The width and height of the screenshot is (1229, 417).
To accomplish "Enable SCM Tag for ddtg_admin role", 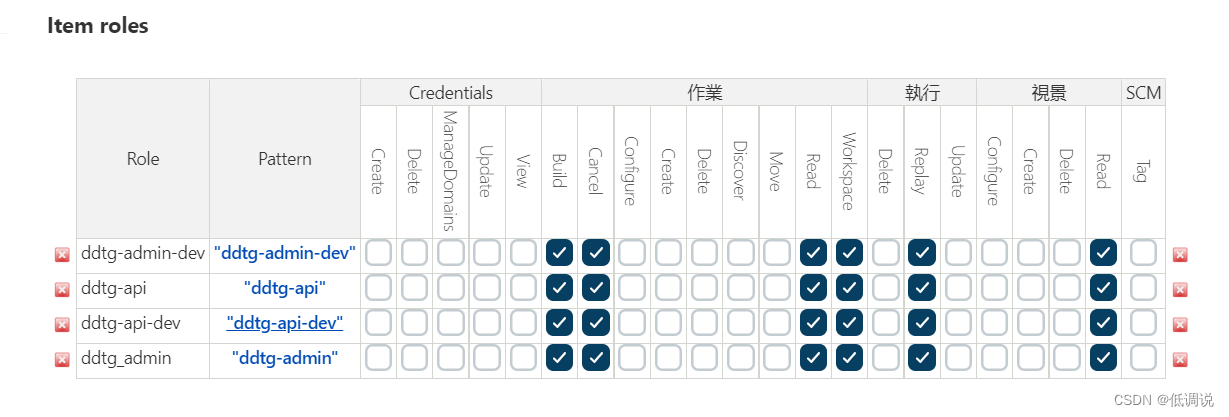I will coord(1143,359).
